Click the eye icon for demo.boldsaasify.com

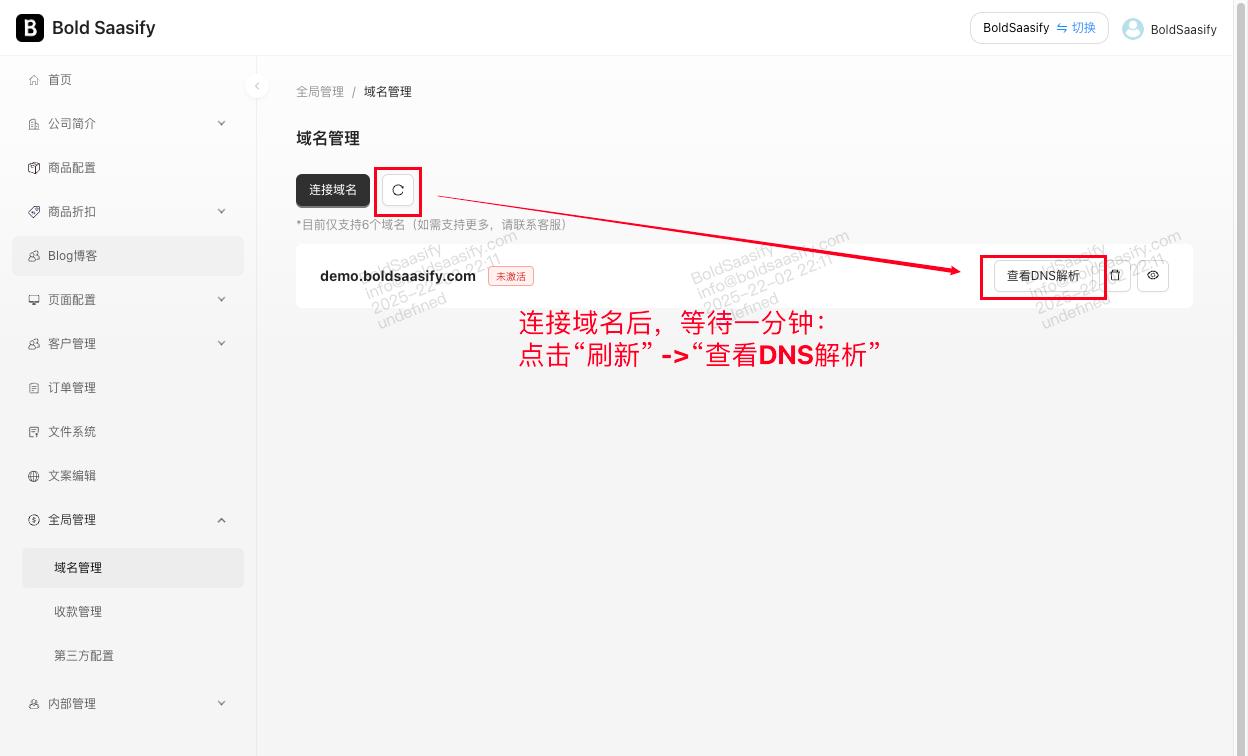coord(1153,275)
